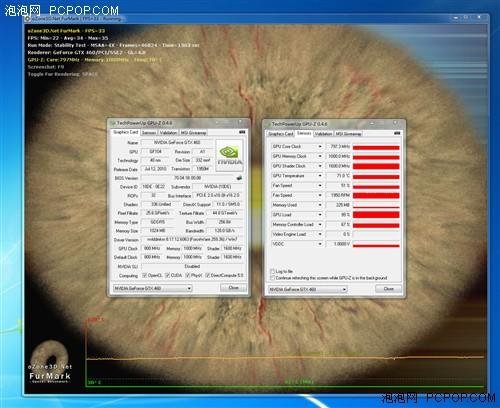500x408 pixels.
Task: Expand the GPU Load sensor dropdown
Action: (x=320, y=215)
